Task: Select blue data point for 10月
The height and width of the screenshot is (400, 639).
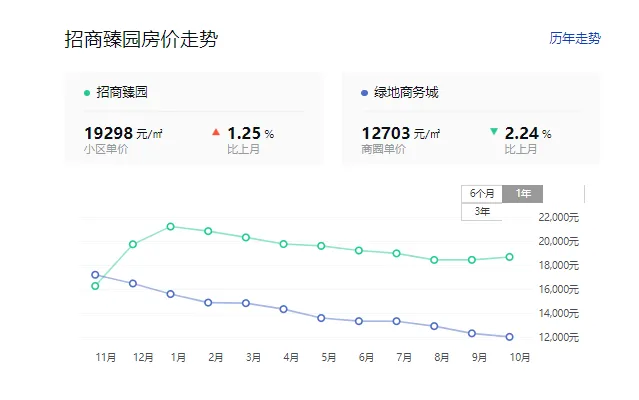Action: [509, 337]
